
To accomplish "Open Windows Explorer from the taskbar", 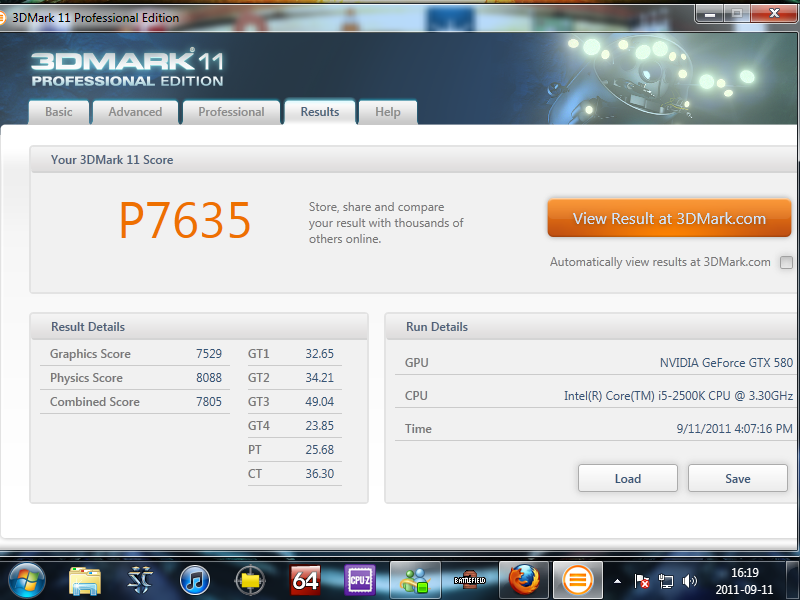I will 85,581.
